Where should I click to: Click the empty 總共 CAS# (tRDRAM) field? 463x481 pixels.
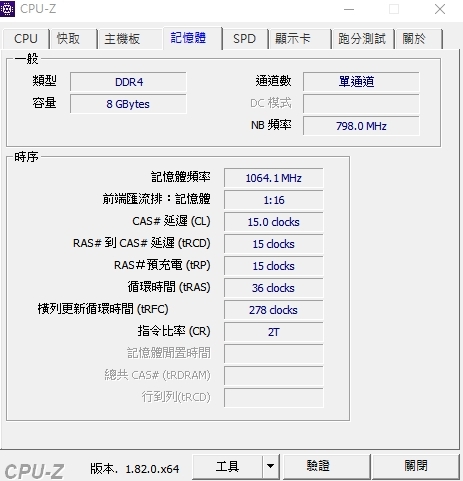pos(274,376)
